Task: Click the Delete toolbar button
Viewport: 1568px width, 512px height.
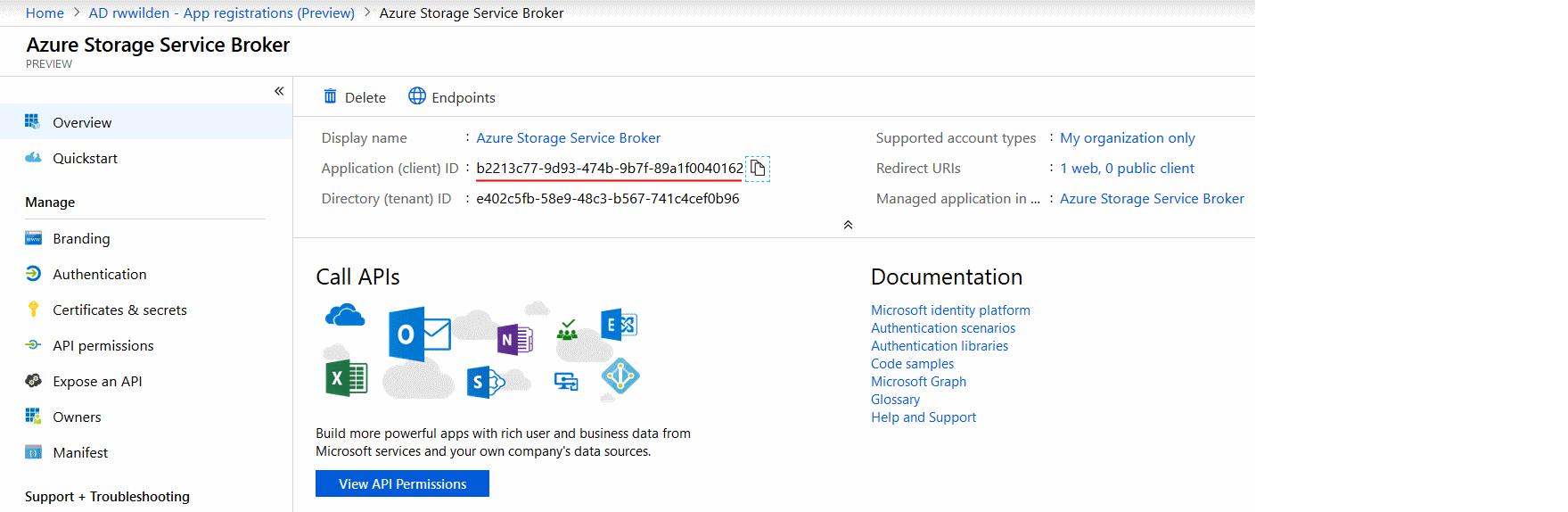Action: click(x=355, y=96)
